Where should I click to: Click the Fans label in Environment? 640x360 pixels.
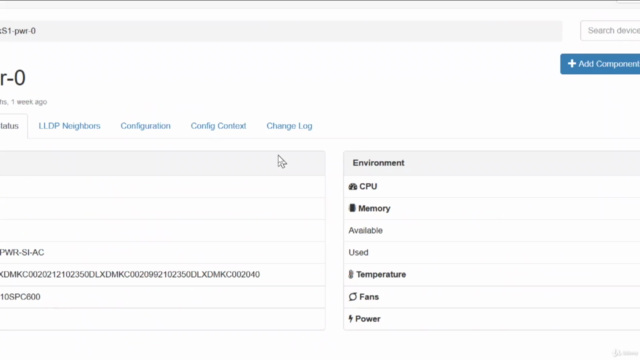369,297
